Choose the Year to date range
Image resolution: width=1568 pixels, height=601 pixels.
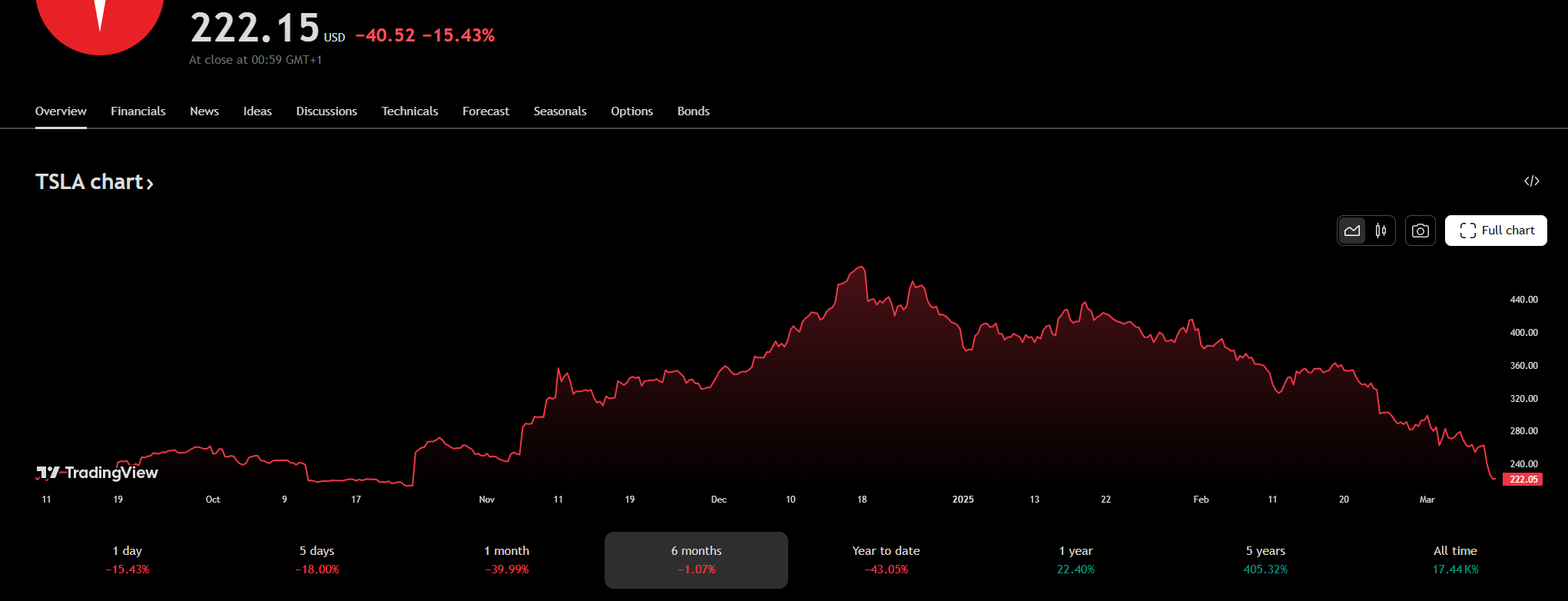886,560
